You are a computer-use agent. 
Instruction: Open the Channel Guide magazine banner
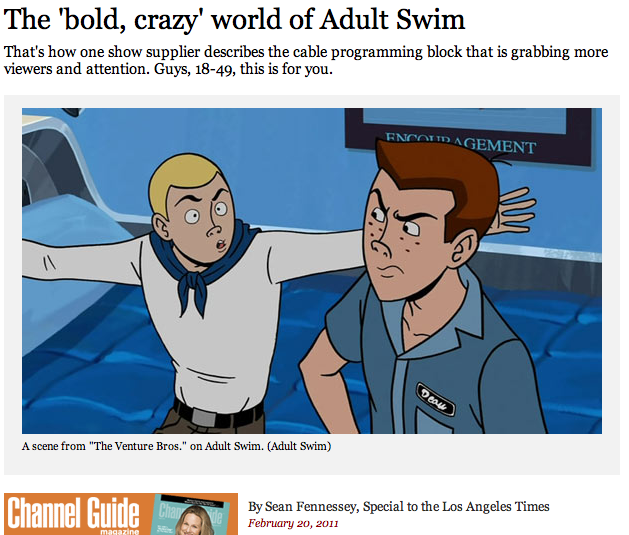click(121, 514)
